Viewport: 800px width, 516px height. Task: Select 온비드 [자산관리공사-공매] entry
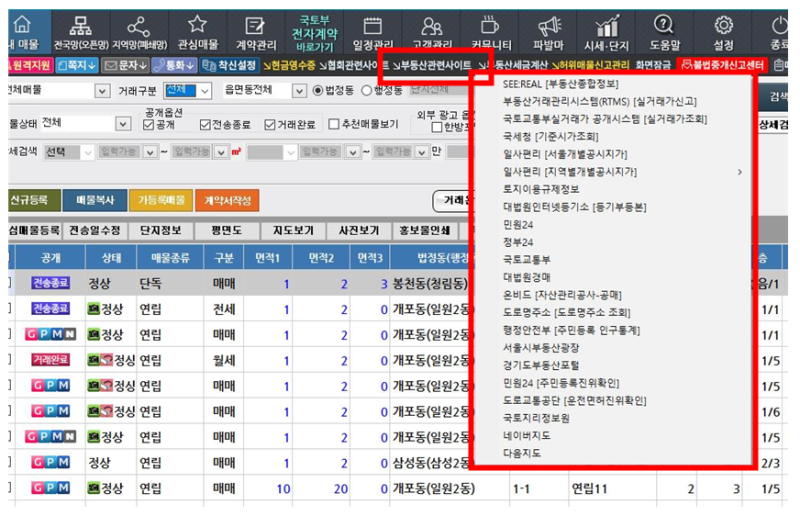(x=562, y=294)
